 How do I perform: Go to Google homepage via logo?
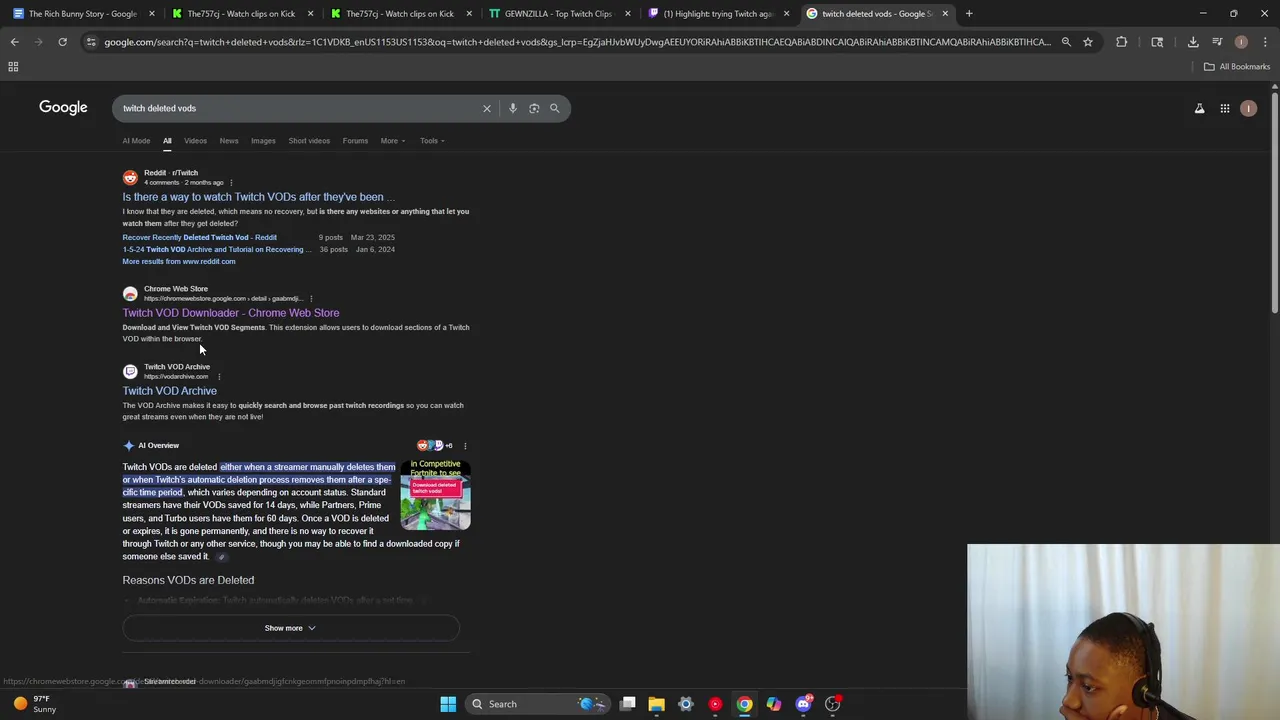click(63, 108)
